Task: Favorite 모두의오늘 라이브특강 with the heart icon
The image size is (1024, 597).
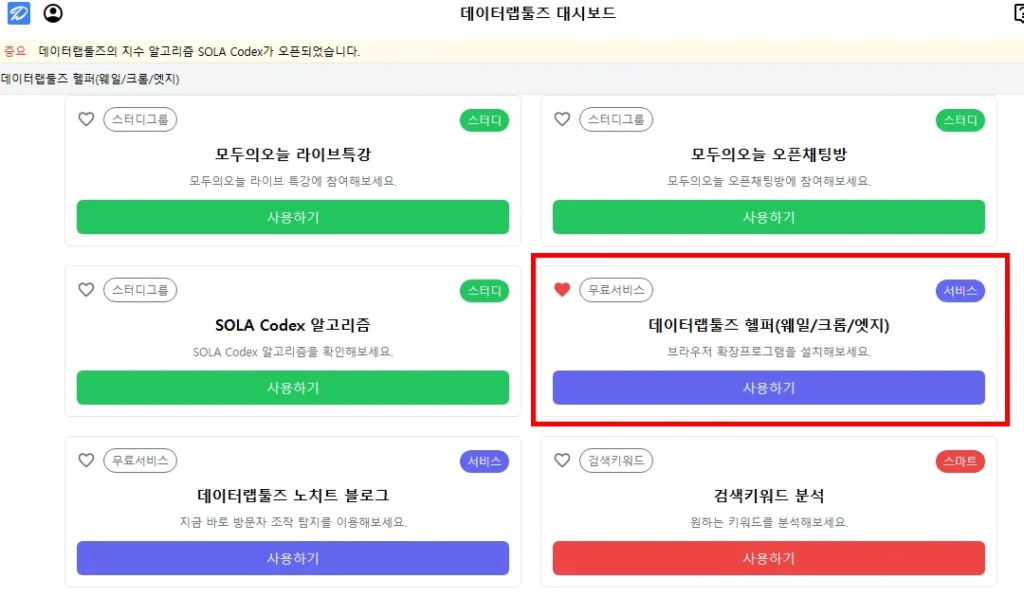Action: point(86,119)
